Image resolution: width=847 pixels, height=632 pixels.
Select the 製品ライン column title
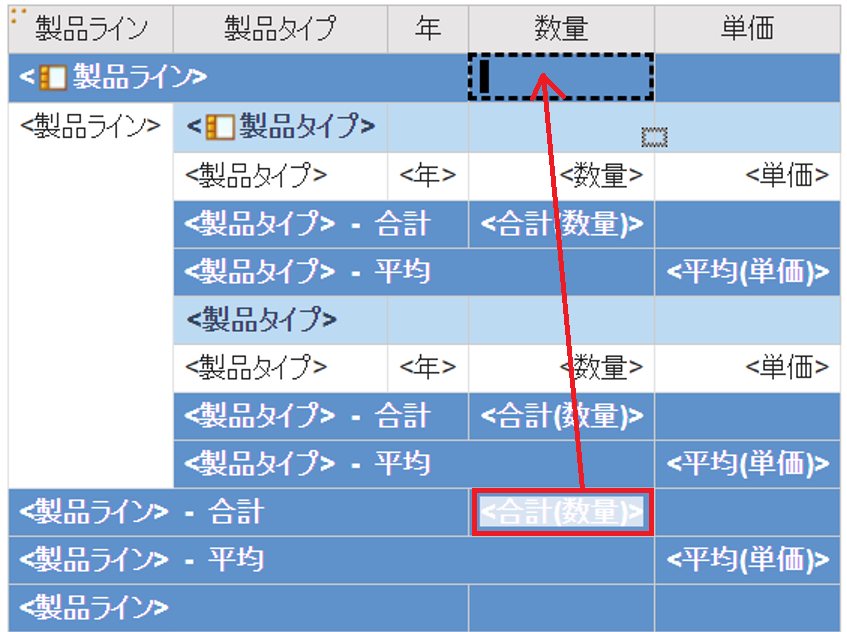click(x=91, y=29)
